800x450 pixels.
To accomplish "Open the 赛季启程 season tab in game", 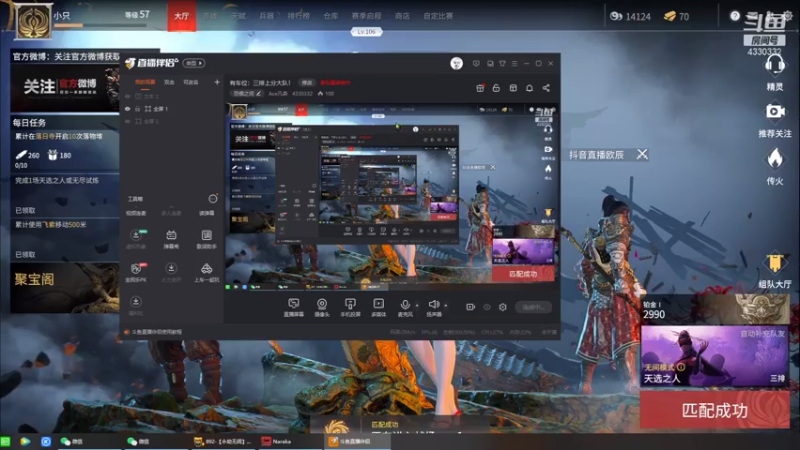I will (366, 16).
